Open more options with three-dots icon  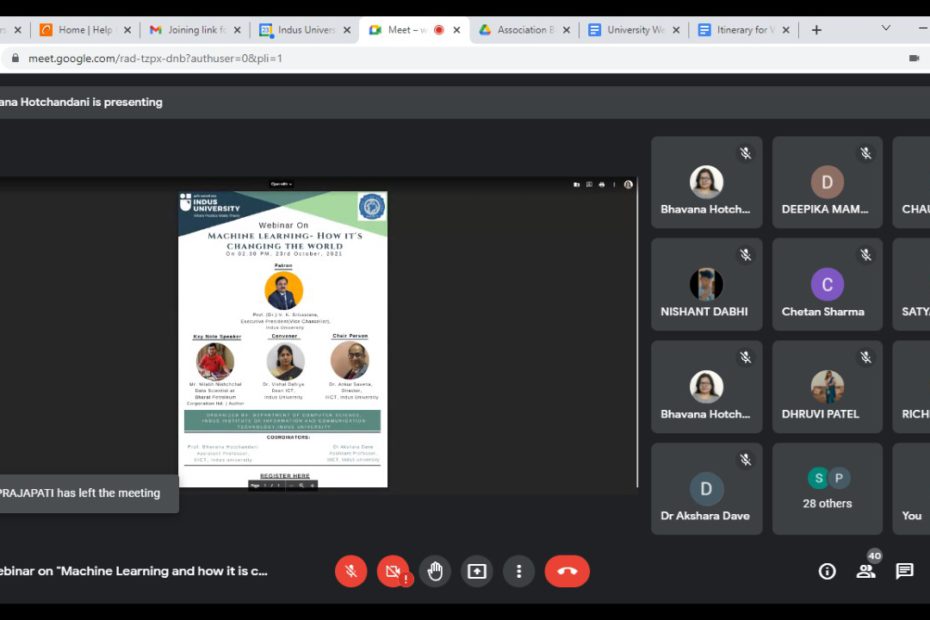click(519, 571)
